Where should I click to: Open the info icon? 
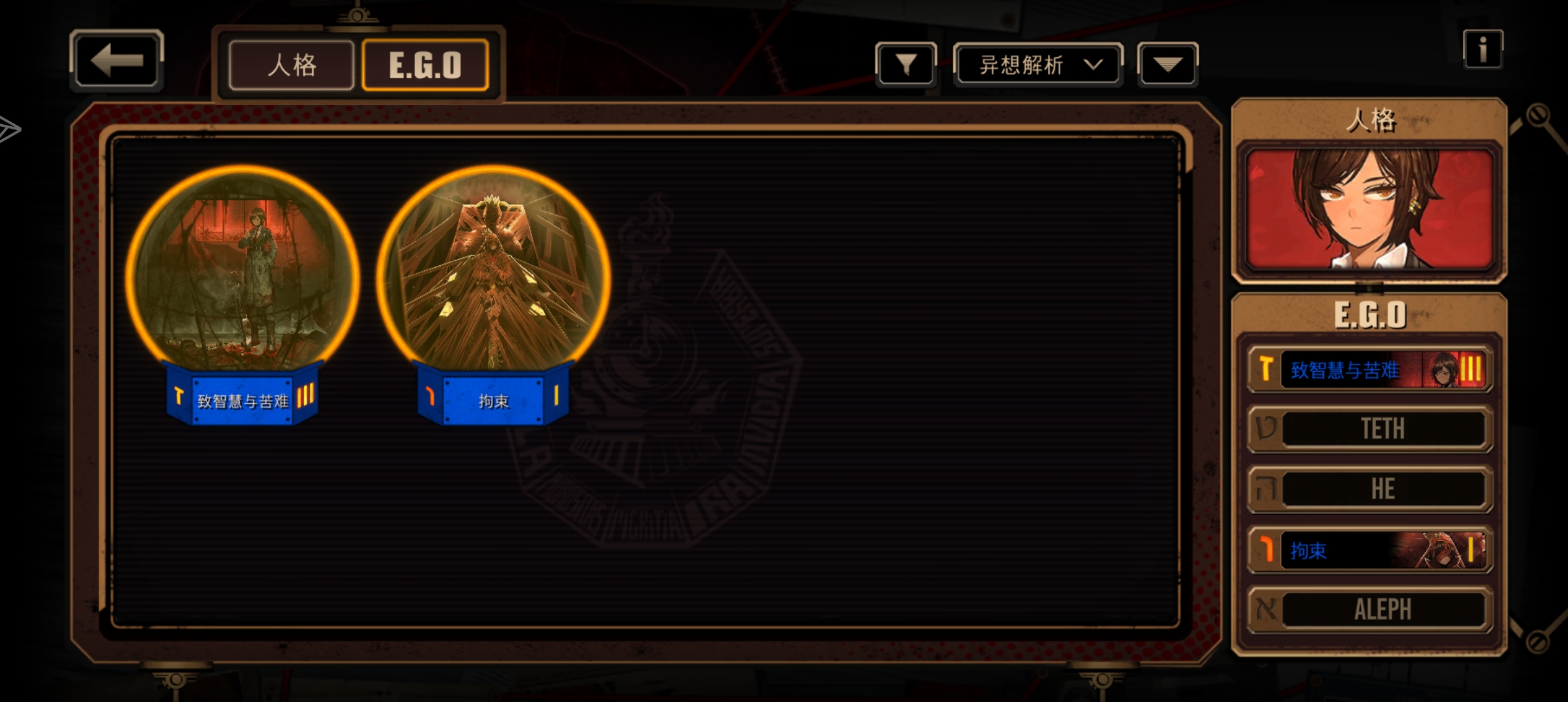click(x=1483, y=49)
